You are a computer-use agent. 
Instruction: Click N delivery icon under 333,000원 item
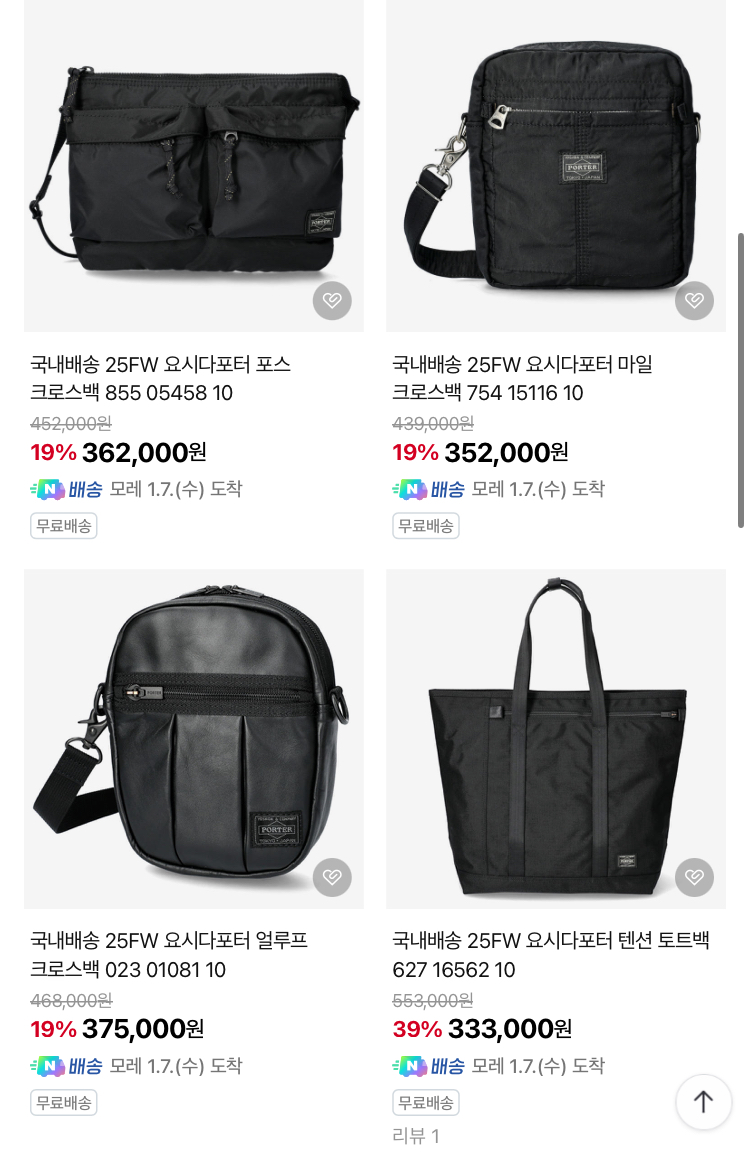tap(410, 1066)
